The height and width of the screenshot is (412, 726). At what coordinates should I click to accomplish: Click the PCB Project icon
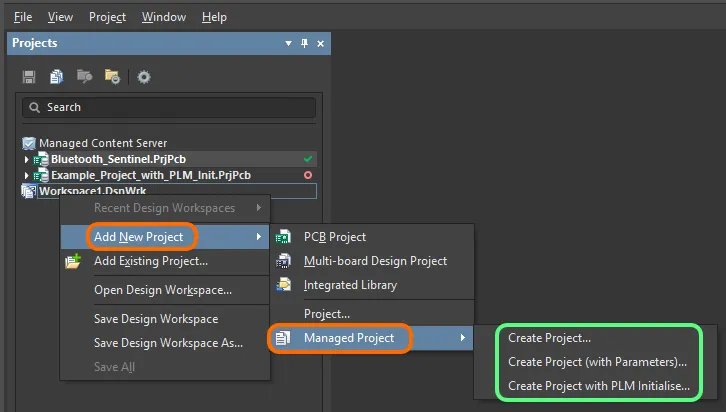coord(283,237)
